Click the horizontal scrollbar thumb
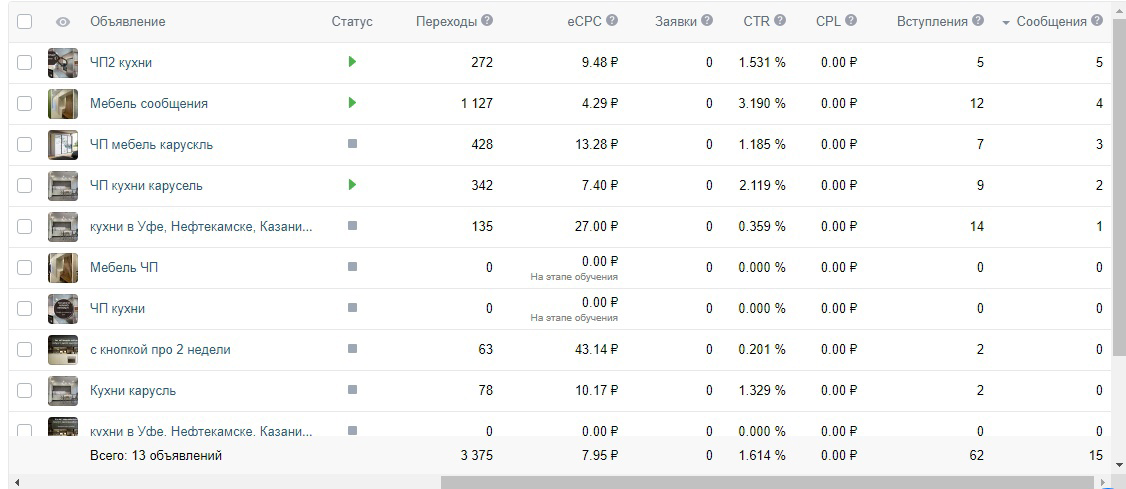The width and height of the screenshot is (1126, 489). pos(768,482)
